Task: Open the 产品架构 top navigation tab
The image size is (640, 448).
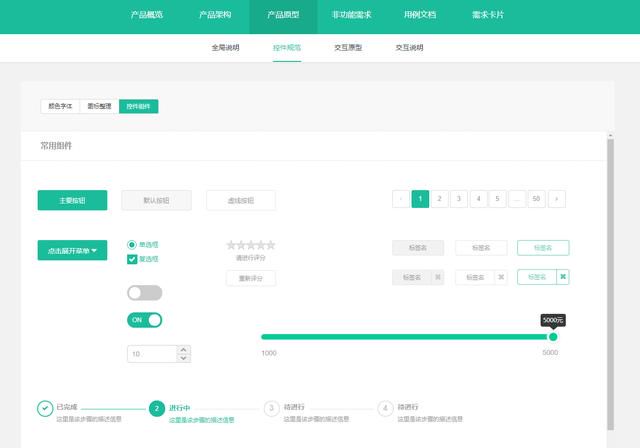Action: [x=215, y=15]
